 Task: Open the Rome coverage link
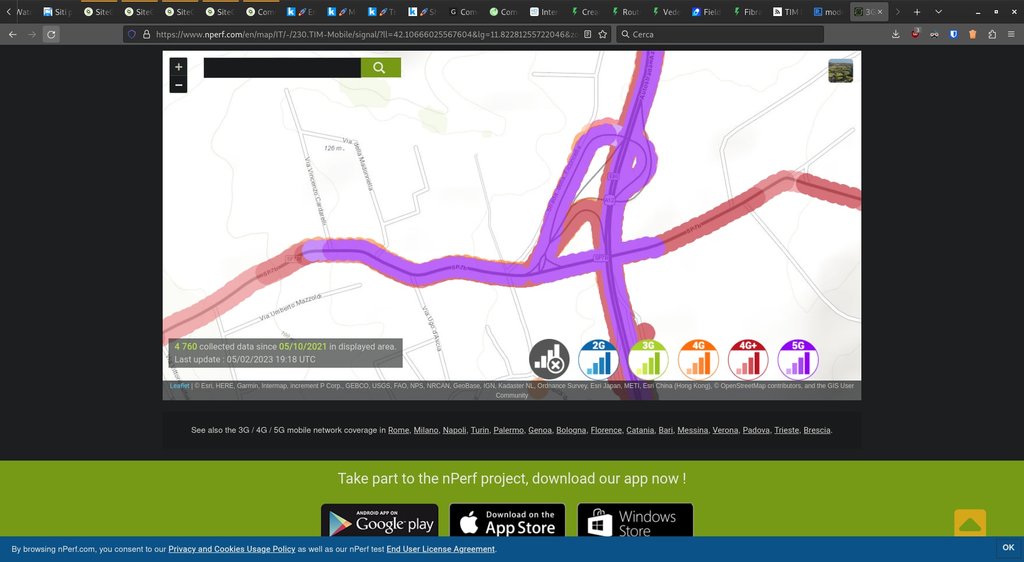pyautogui.click(x=398, y=430)
